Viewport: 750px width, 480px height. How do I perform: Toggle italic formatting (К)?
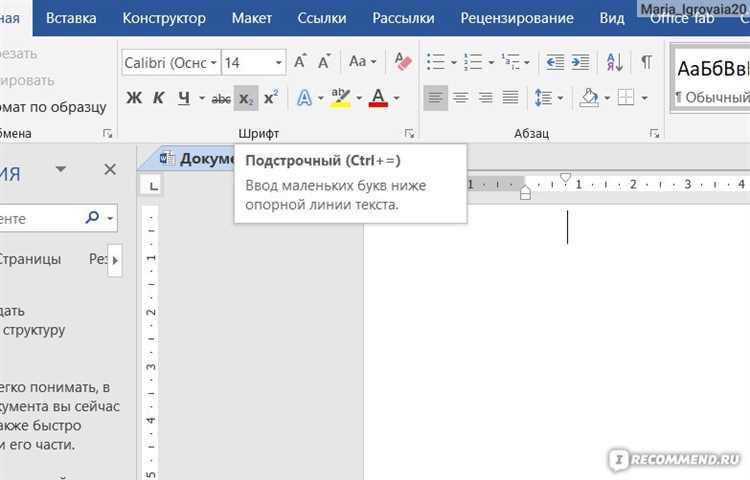click(158, 98)
